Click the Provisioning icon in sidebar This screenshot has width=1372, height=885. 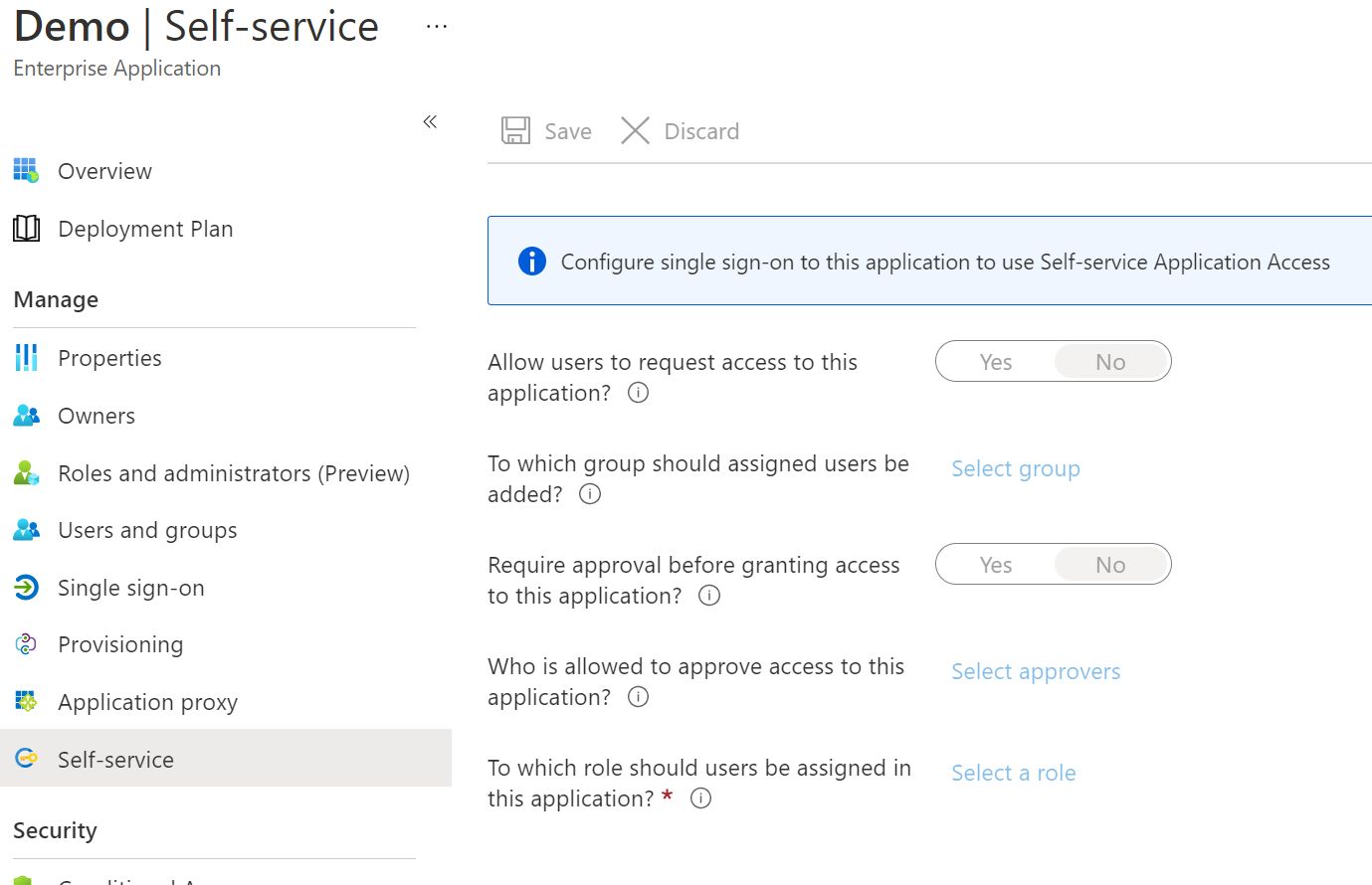[x=26, y=644]
